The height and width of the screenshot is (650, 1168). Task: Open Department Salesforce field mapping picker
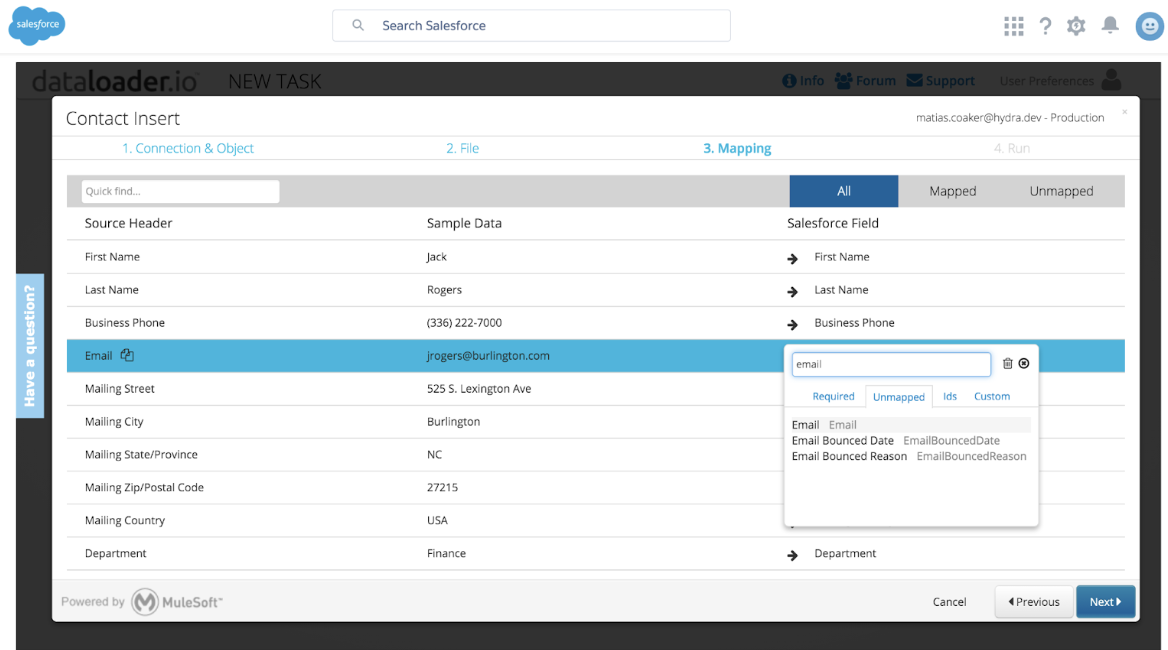click(845, 553)
